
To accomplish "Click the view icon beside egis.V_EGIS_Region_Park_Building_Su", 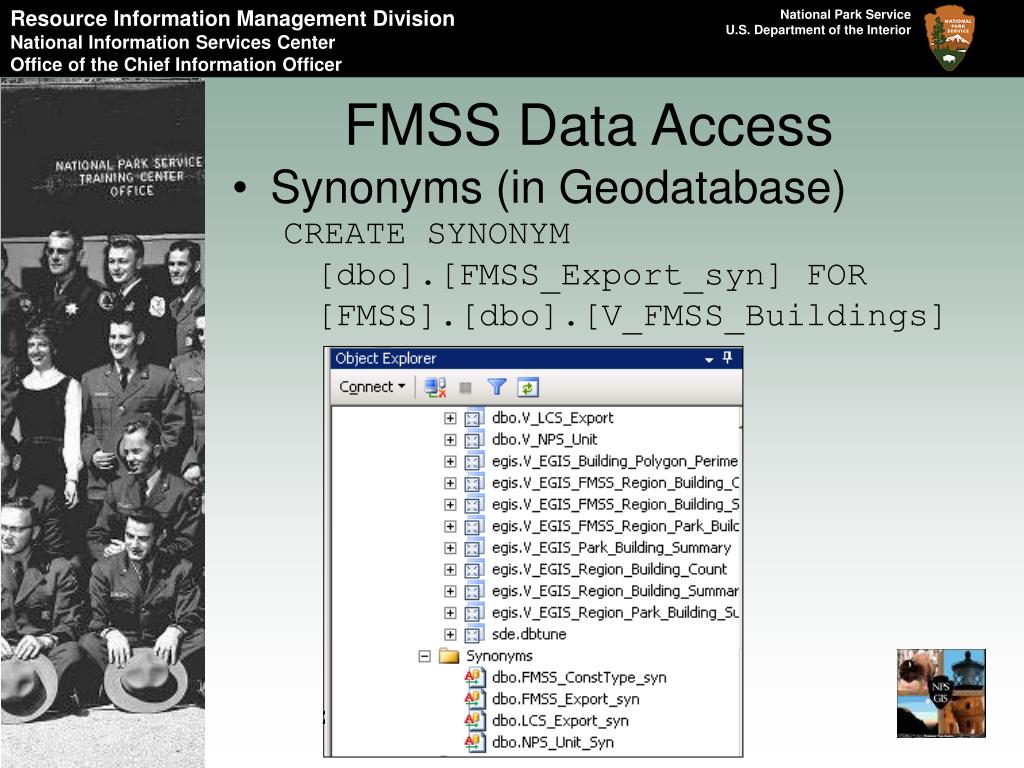I will [473, 613].
